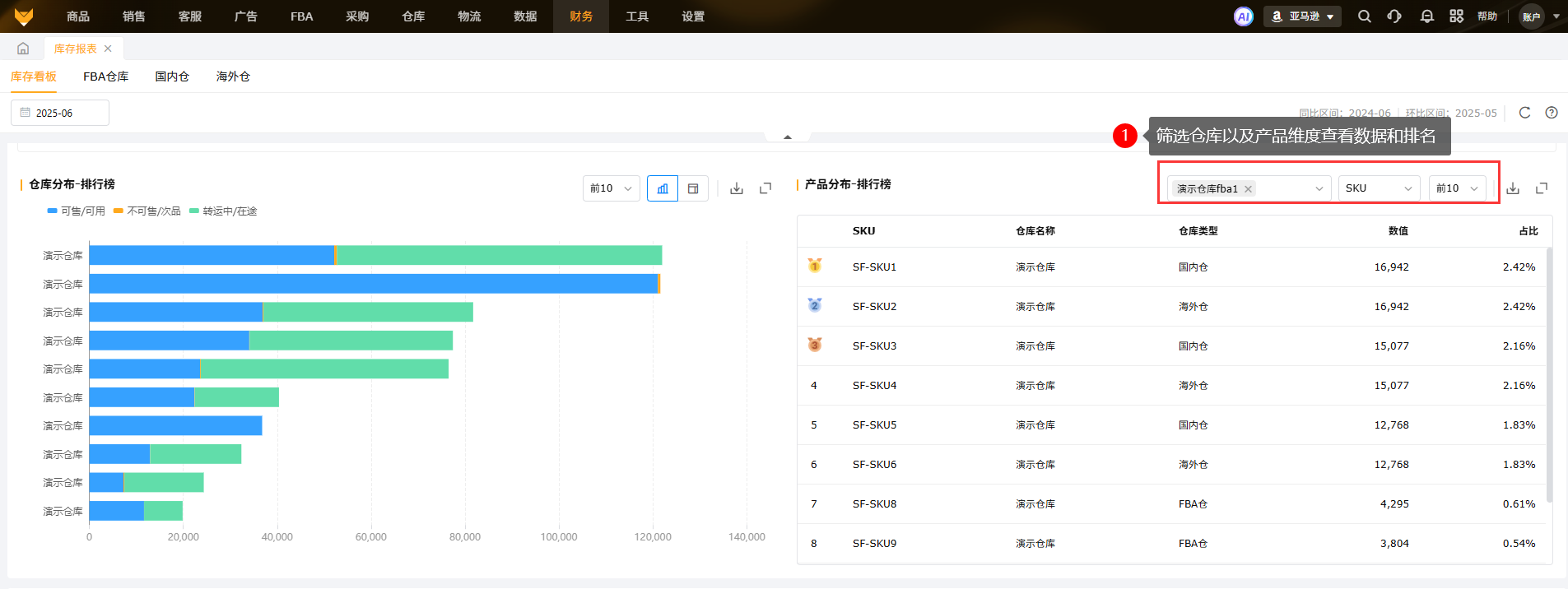
Task: Expand the 亚马逊 platform selector
Action: (1302, 16)
